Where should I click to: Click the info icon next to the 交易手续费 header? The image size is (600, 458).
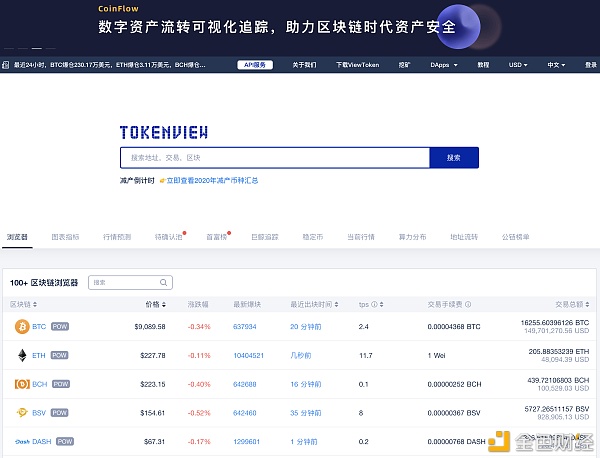point(468,305)
